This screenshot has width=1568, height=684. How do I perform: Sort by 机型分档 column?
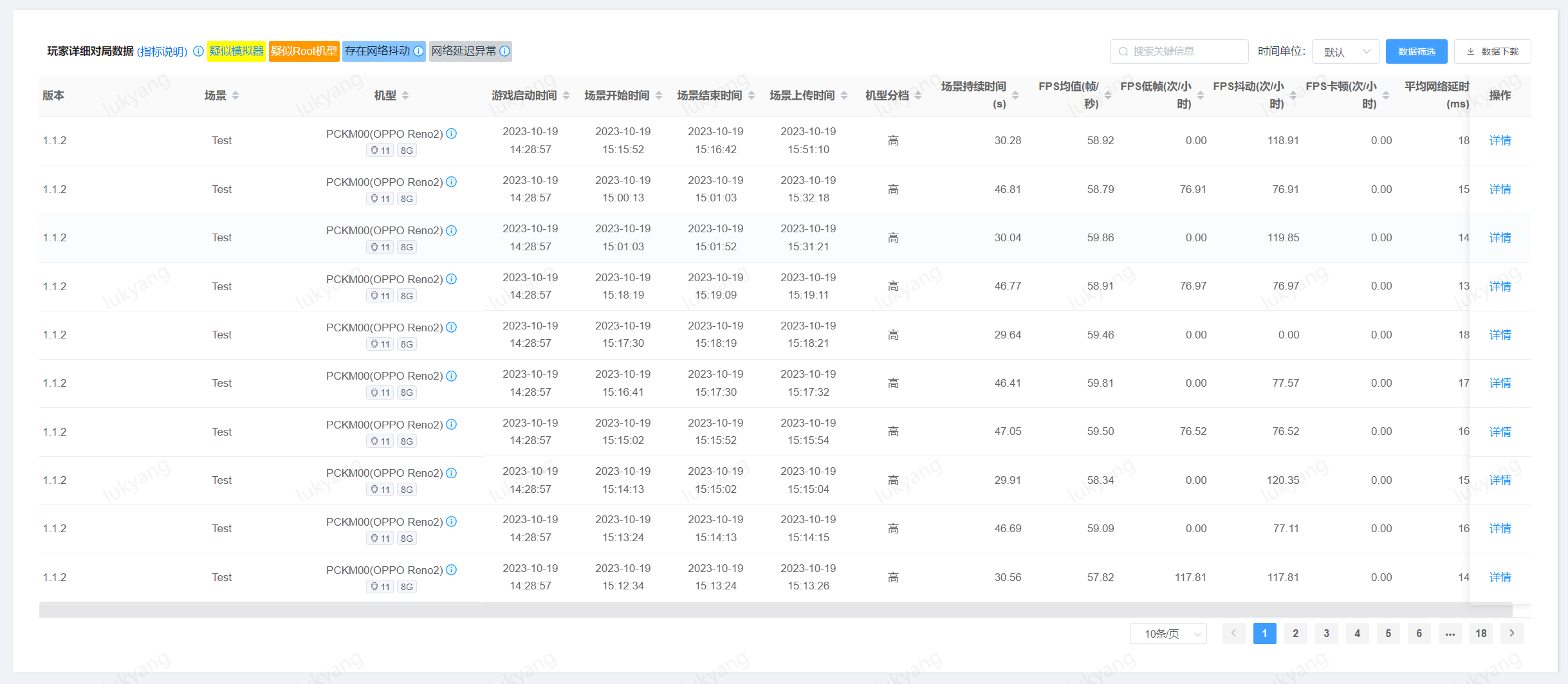coord(918,96)
